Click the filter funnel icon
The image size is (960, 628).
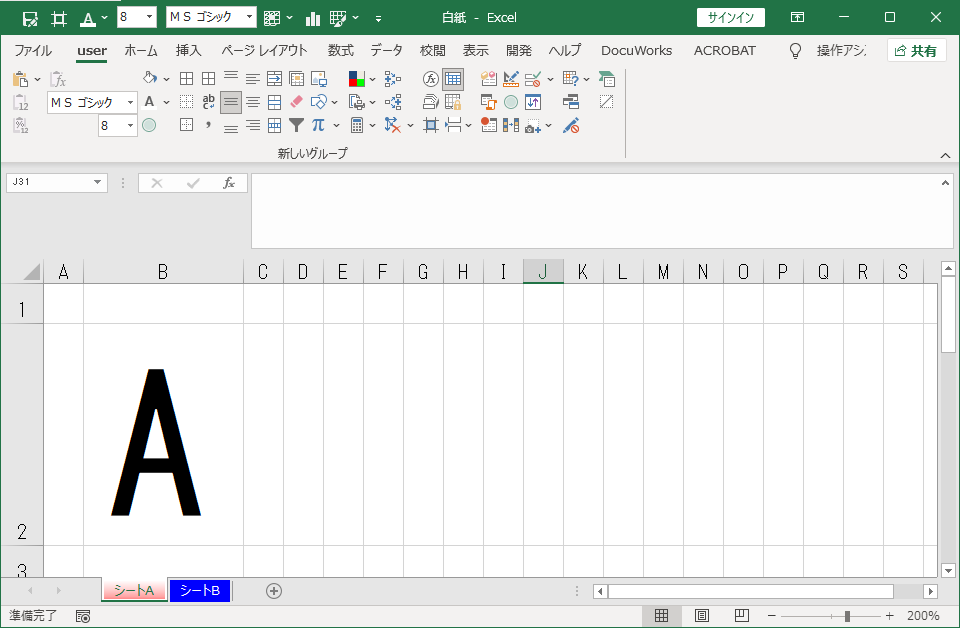pos(296,125)
